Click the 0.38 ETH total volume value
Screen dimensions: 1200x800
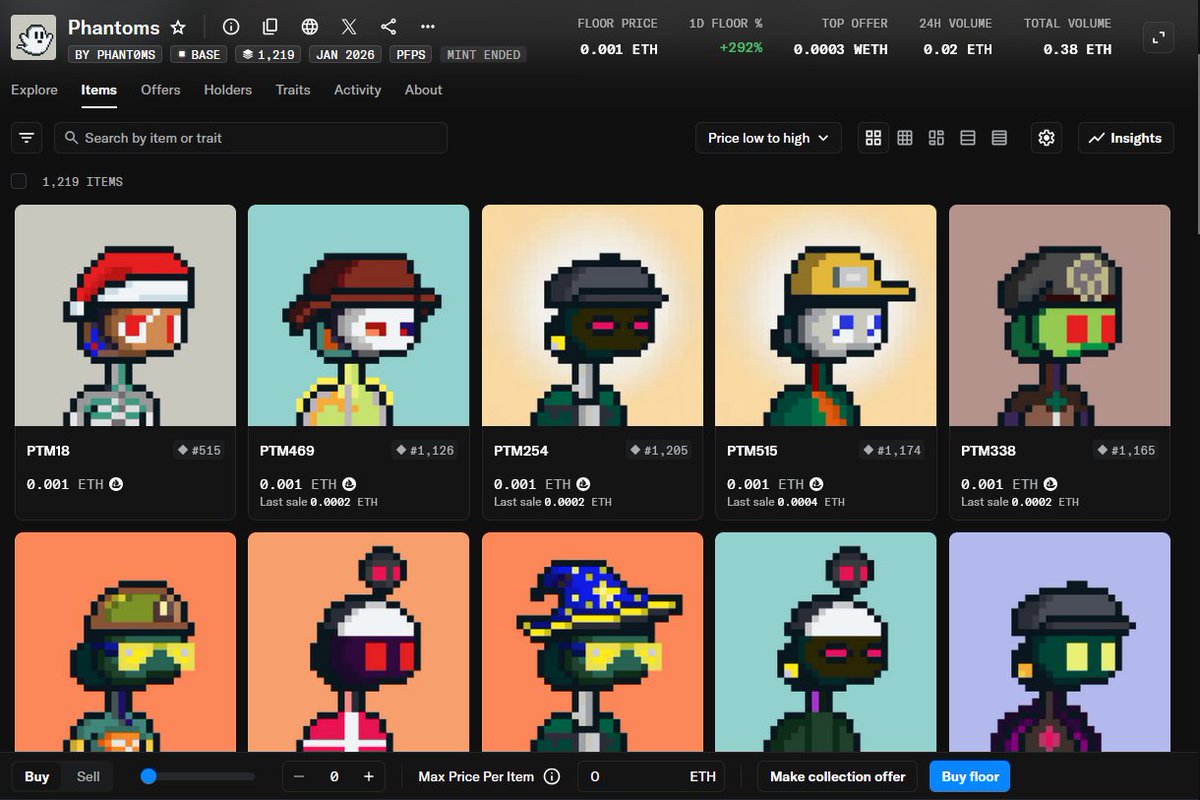1077,48
